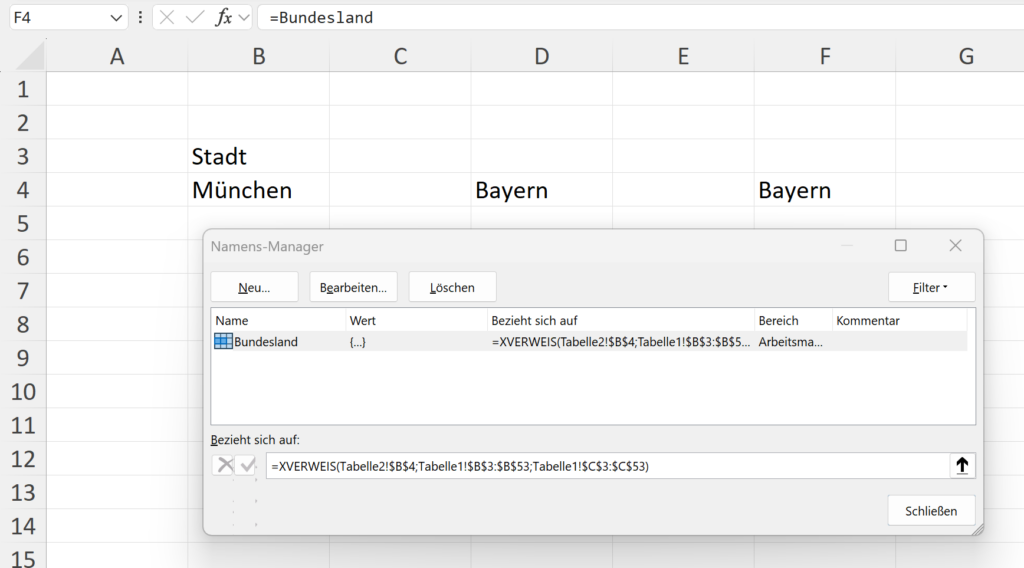Click the collapse dialog up-arrow icon
Image resolution: width=1024 pixels, height=568 pixels.
click(x=962, y=466)
